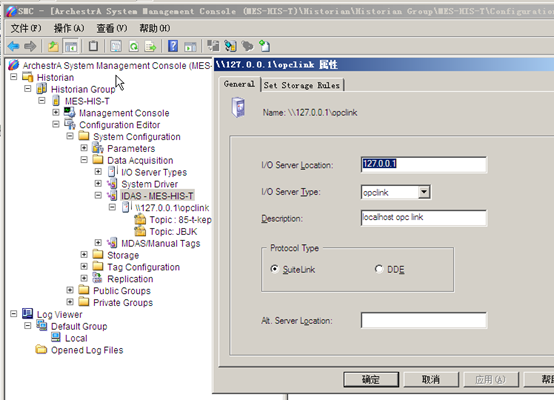Select Topic: 85-t-kep tree item
The width and height of the screenshot is (554, 400).
tap(181, 220)
